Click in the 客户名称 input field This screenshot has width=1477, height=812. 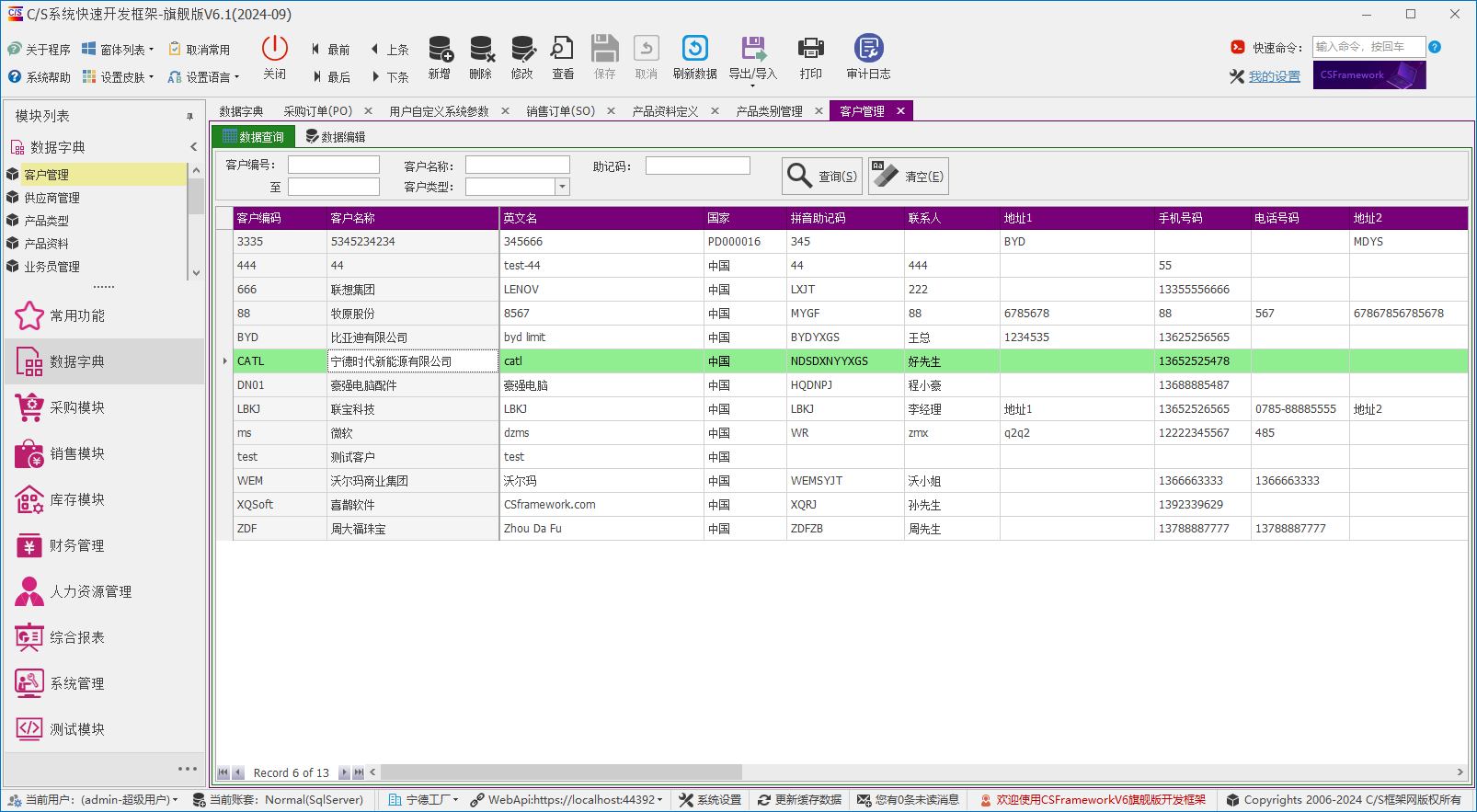pos(518,165)
